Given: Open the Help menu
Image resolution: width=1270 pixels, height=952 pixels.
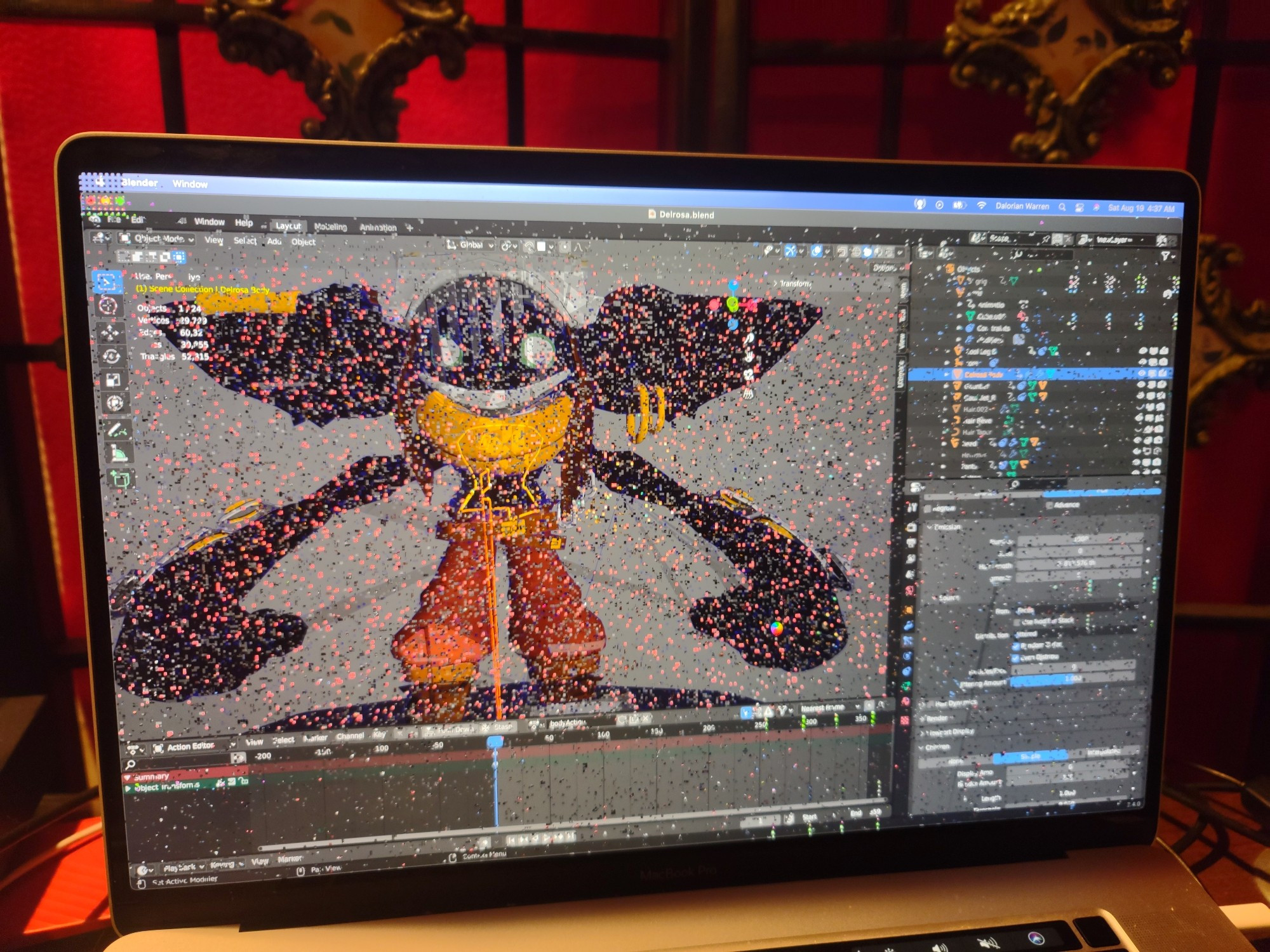Looking at the screenshot, I should [244, 223].
